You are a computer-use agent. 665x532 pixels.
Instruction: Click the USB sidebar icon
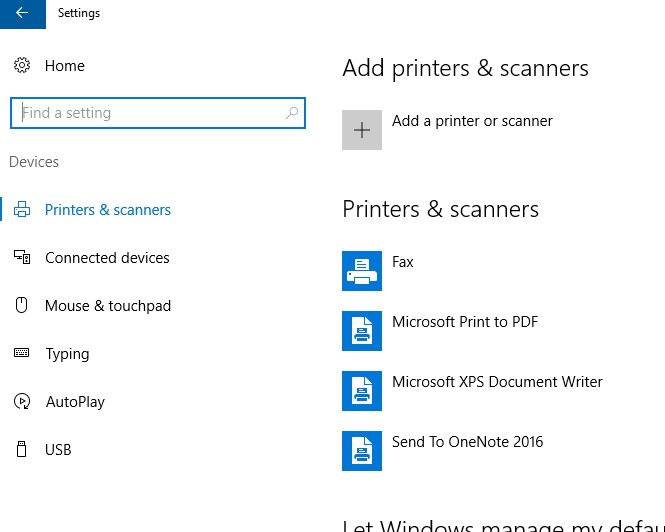(22, 450)
